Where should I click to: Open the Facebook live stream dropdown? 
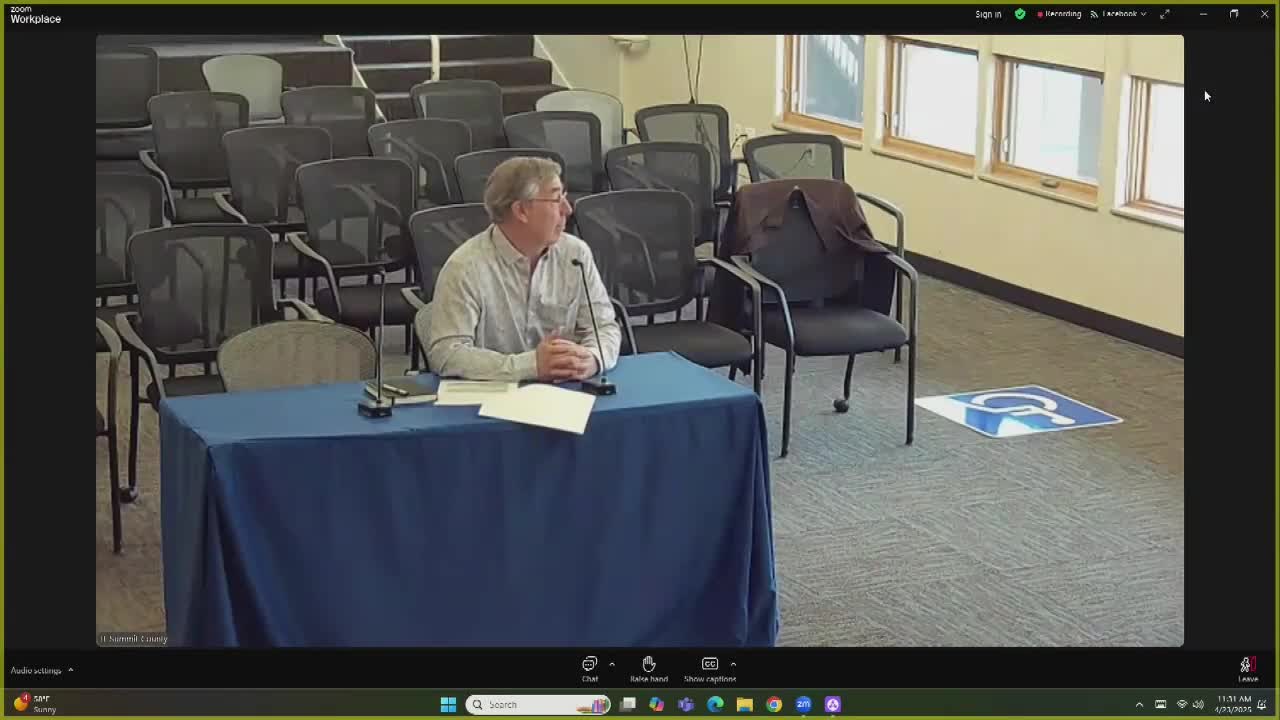point(1119,14)
